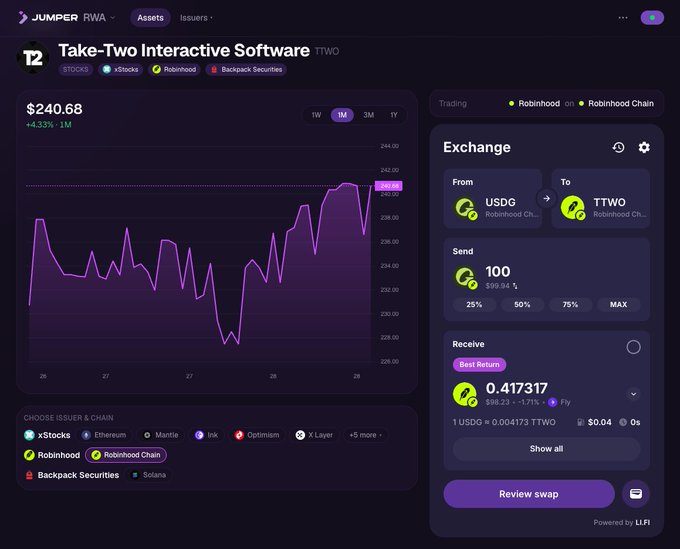Expand the +5 more chains
This screenshot has height=549, width=680.
[x=365, y=435]
